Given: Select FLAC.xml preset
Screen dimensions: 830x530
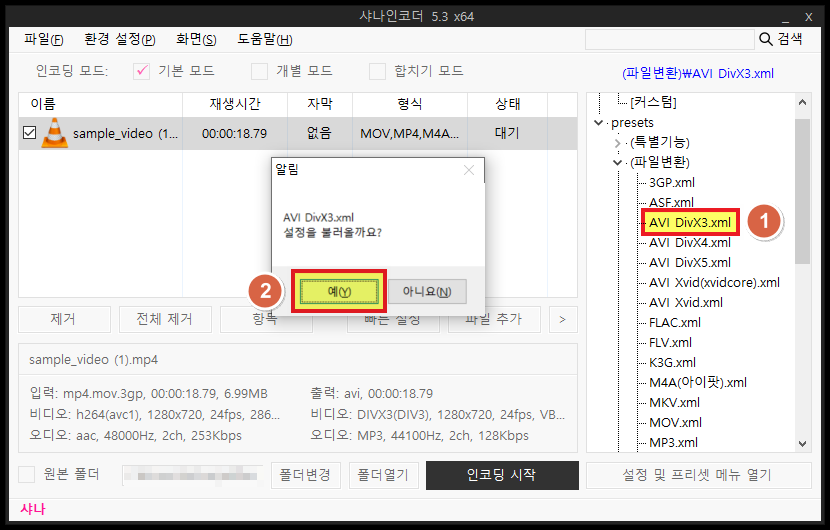Looking at the screenshot, I should point(675,322).
